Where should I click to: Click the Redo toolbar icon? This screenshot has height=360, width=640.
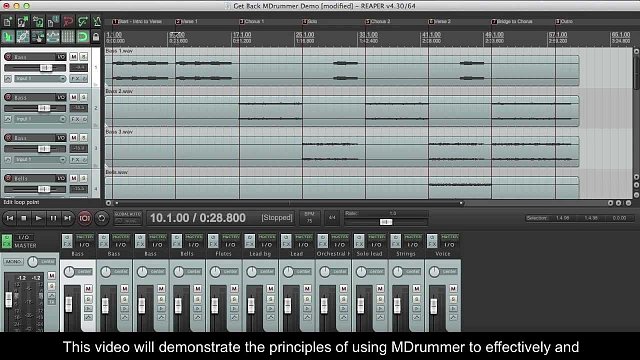point(82,21)
